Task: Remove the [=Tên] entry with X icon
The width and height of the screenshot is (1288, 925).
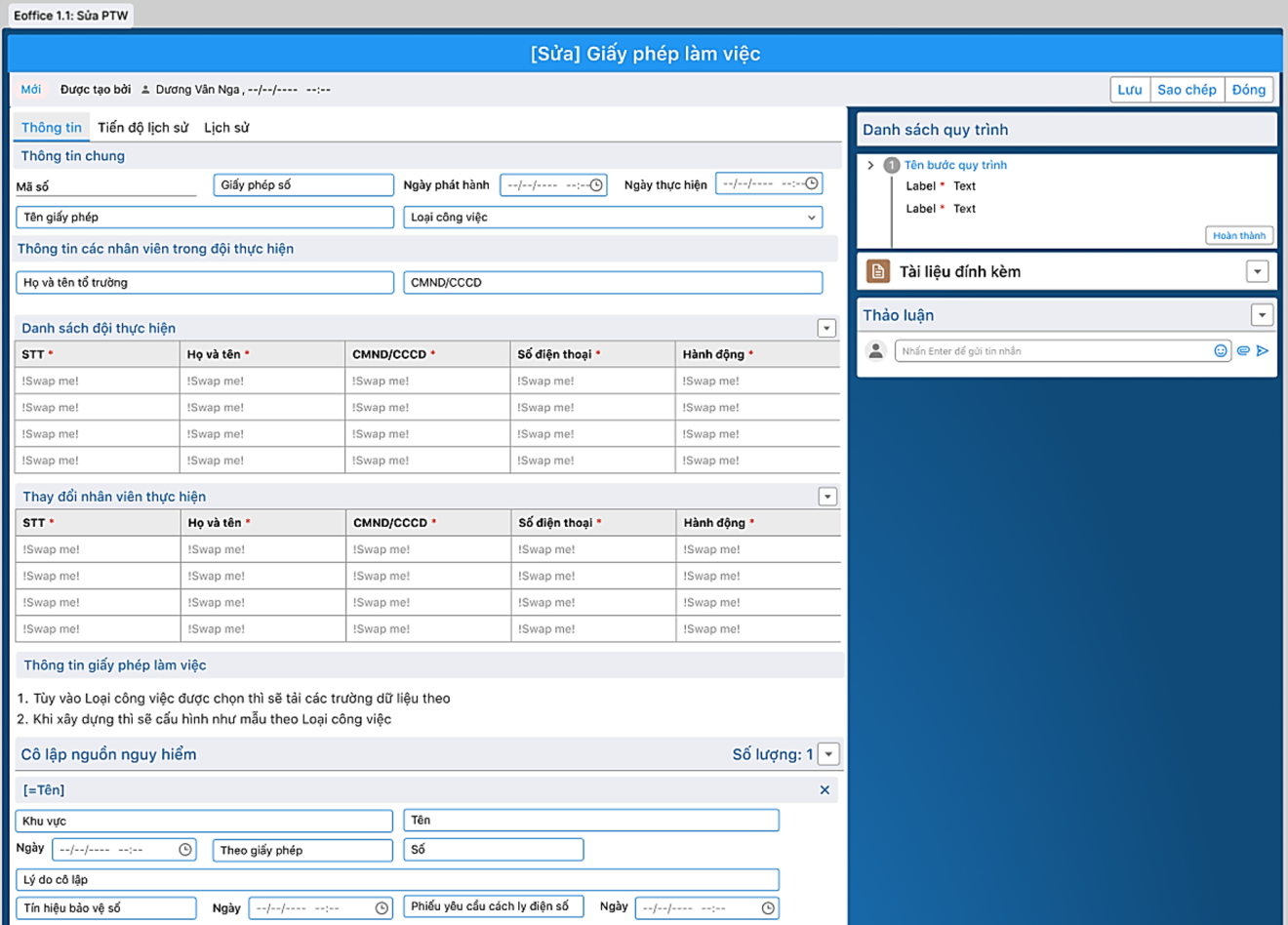Action: tap(825, 790)
